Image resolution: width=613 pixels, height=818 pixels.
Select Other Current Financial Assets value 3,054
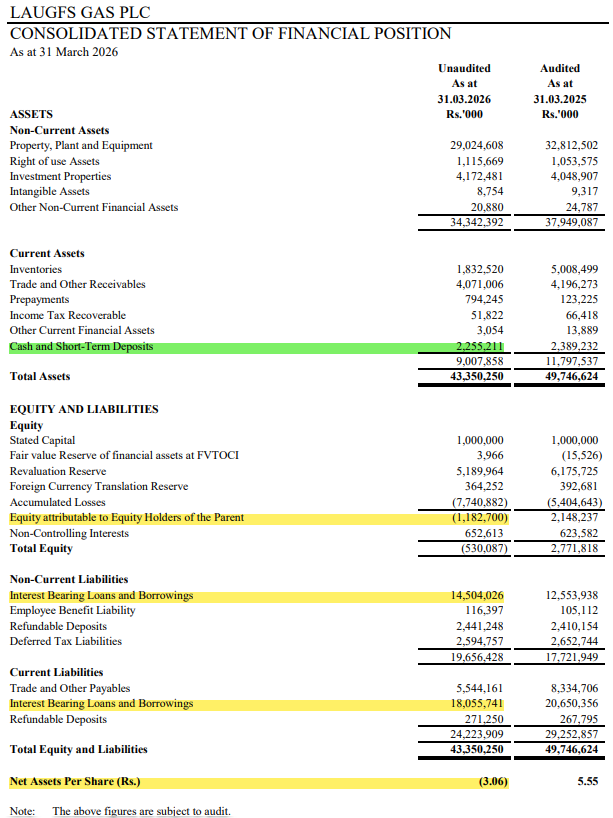coord(490,330)
